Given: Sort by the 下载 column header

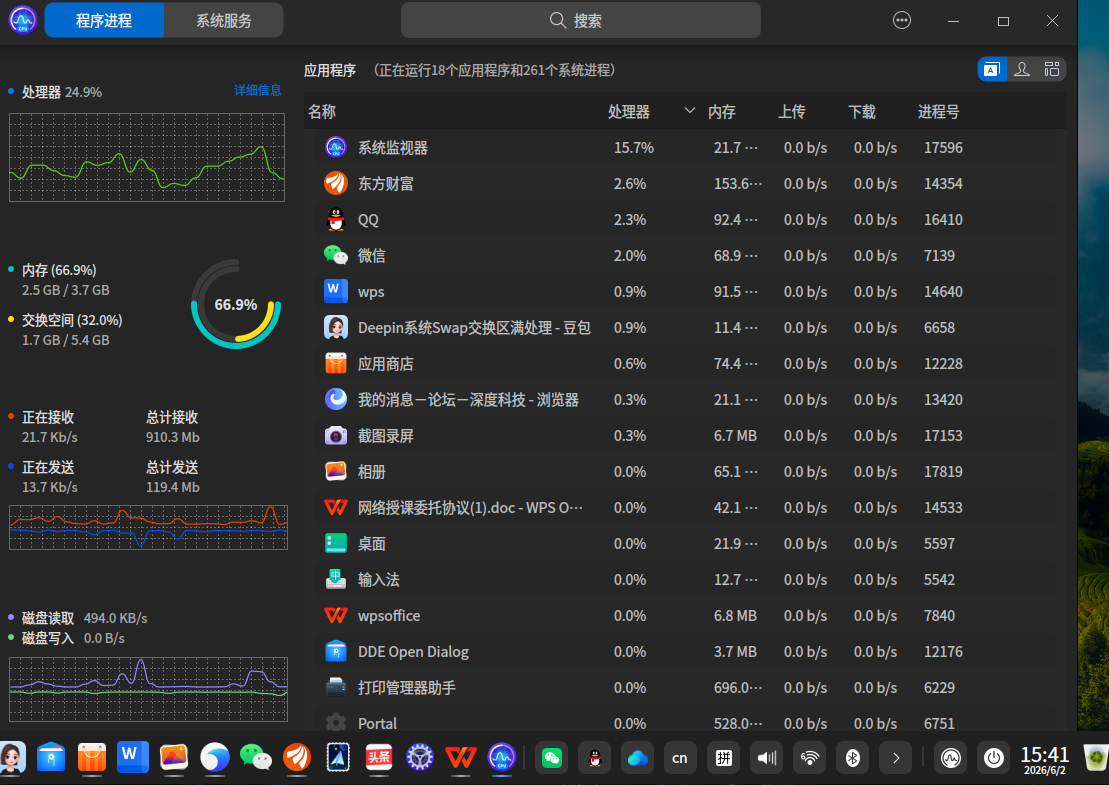Looking at the screenshot, I should tap(861, 112).
